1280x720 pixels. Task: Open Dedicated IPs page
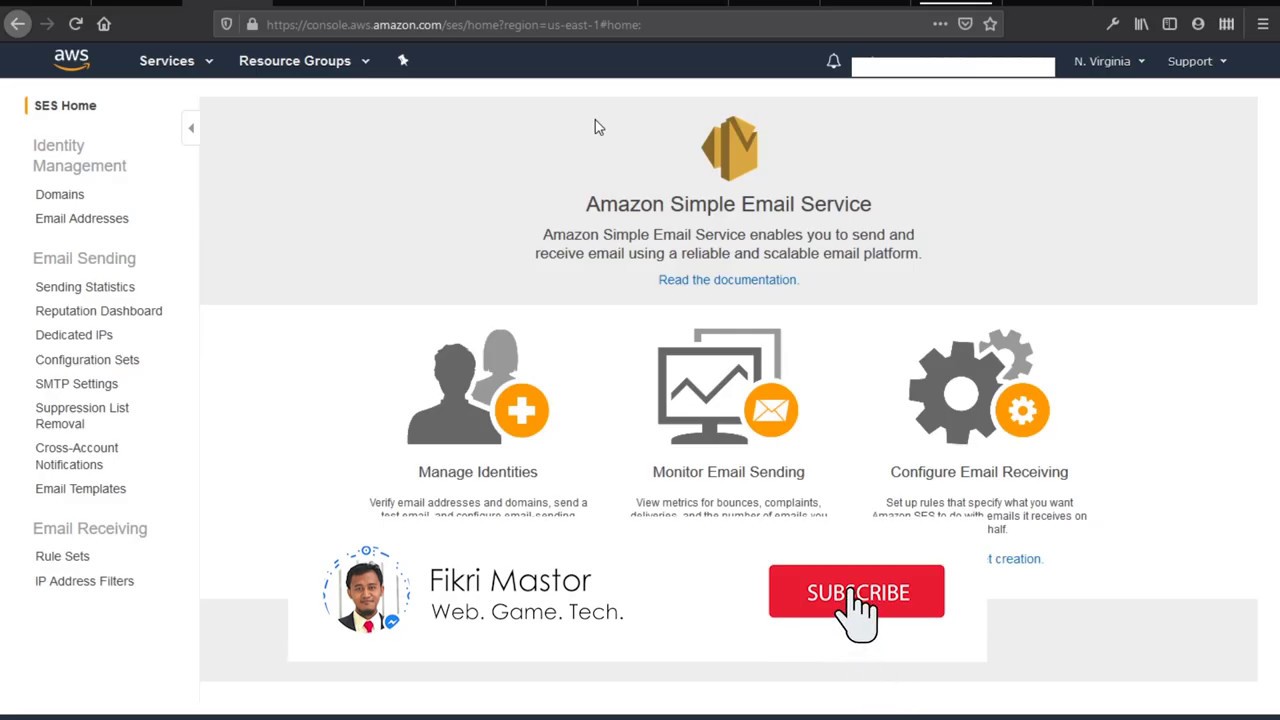(74, 335)
